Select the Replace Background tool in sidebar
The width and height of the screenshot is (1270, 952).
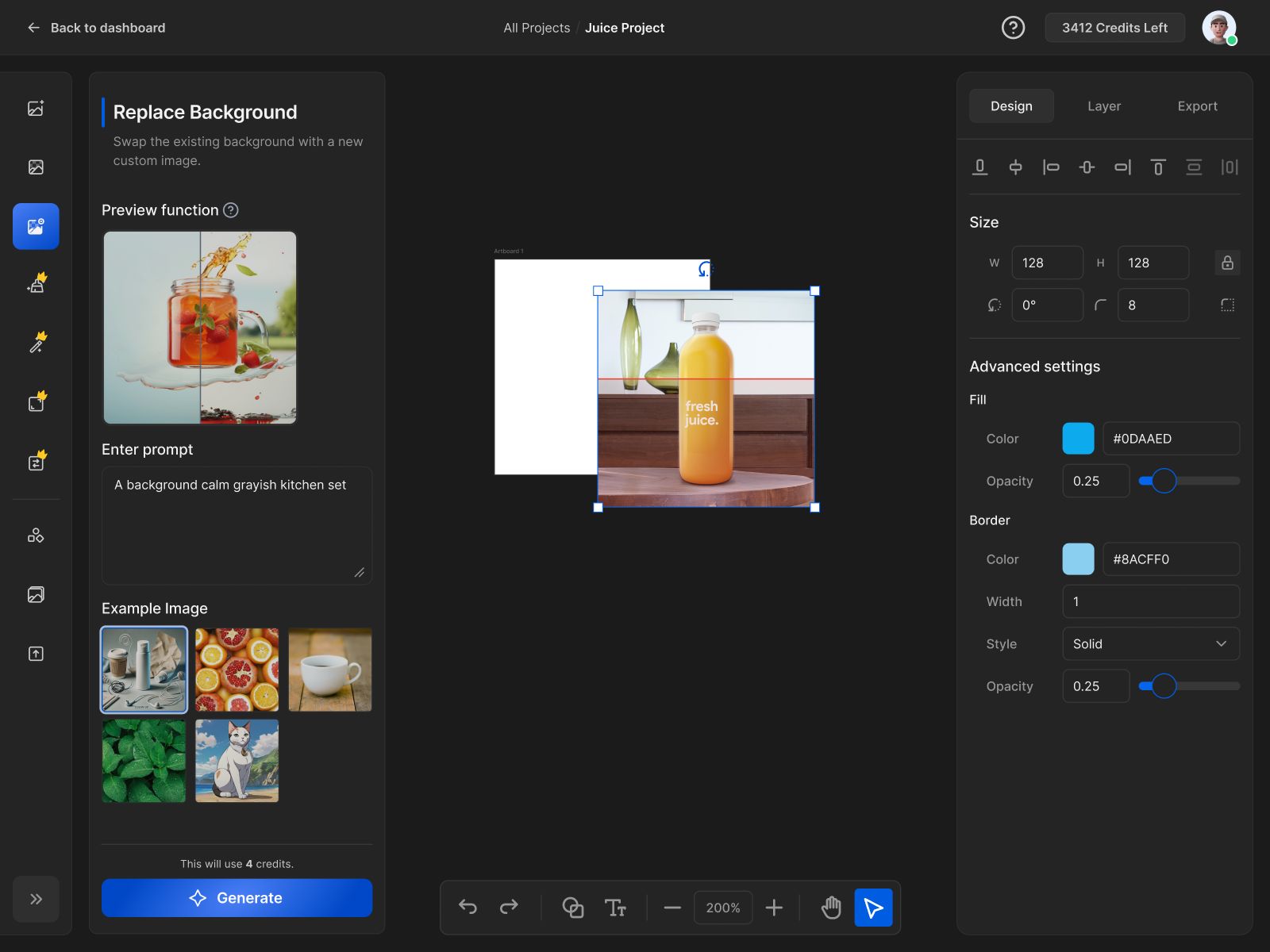(x=36, y=226)
